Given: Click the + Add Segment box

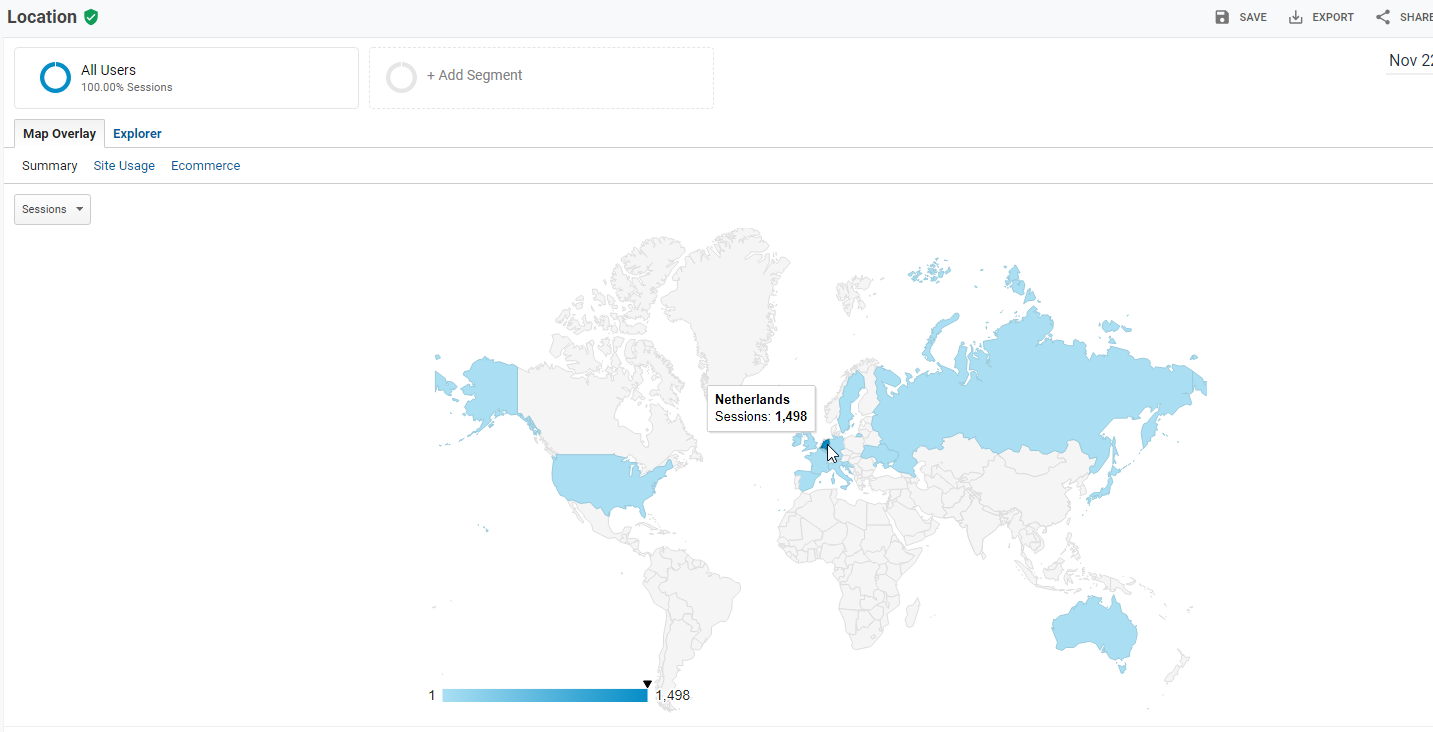Looking at the screenshot, I should pos(541,77).
